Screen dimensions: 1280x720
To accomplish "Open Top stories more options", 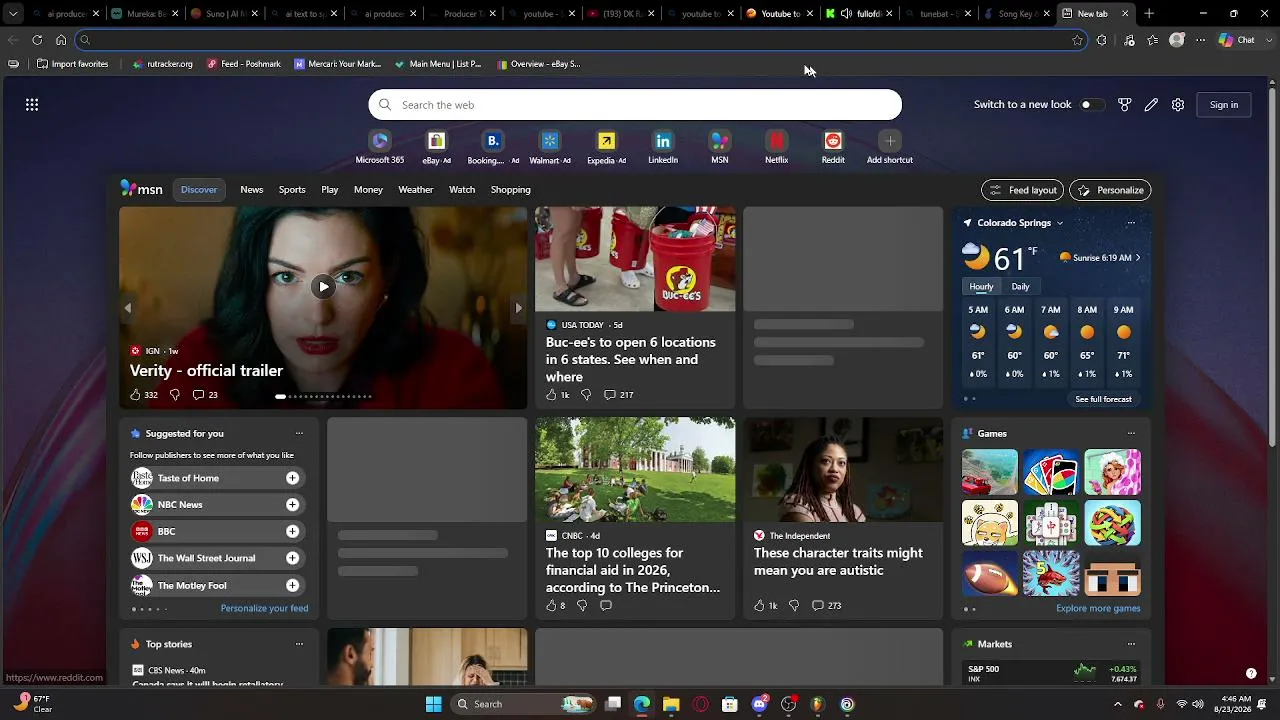I will tap(299, 645).
